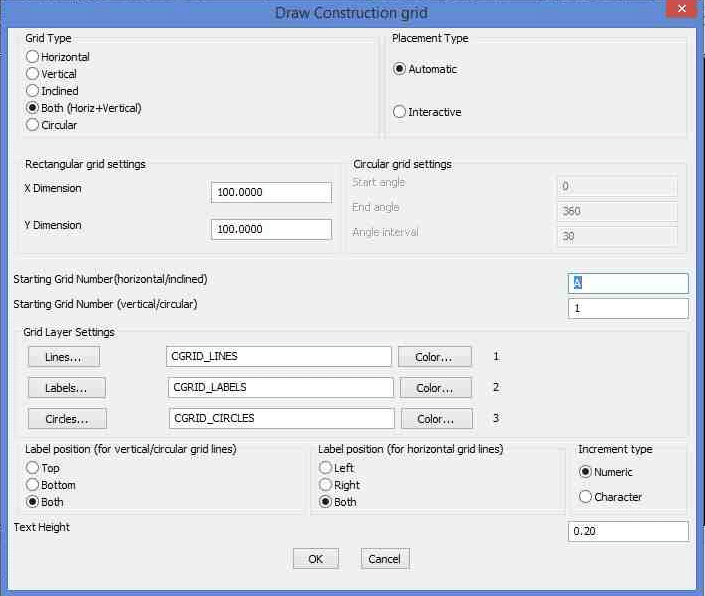
Task: Select the Horizontal grid type
Action: [33, 57]
